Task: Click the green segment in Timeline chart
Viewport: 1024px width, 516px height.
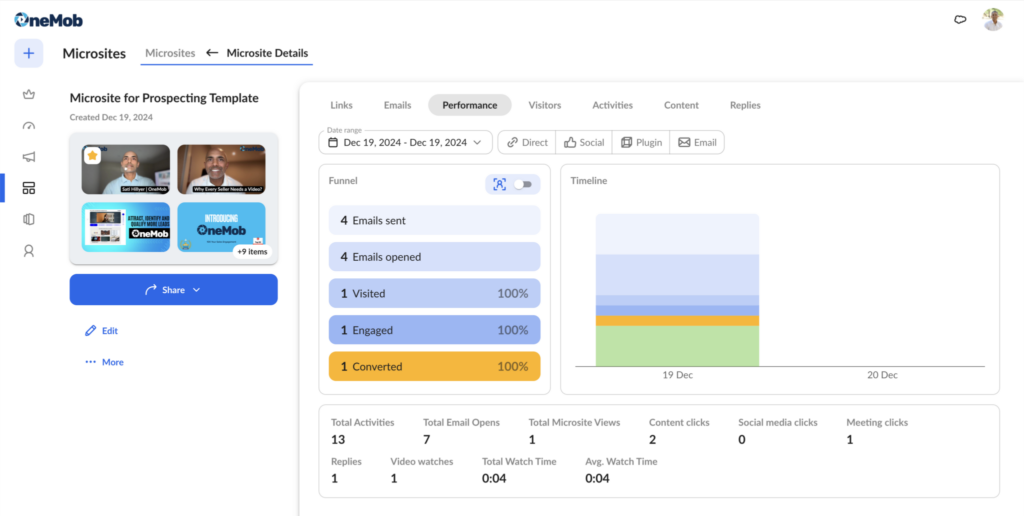Action: (677, 346)
